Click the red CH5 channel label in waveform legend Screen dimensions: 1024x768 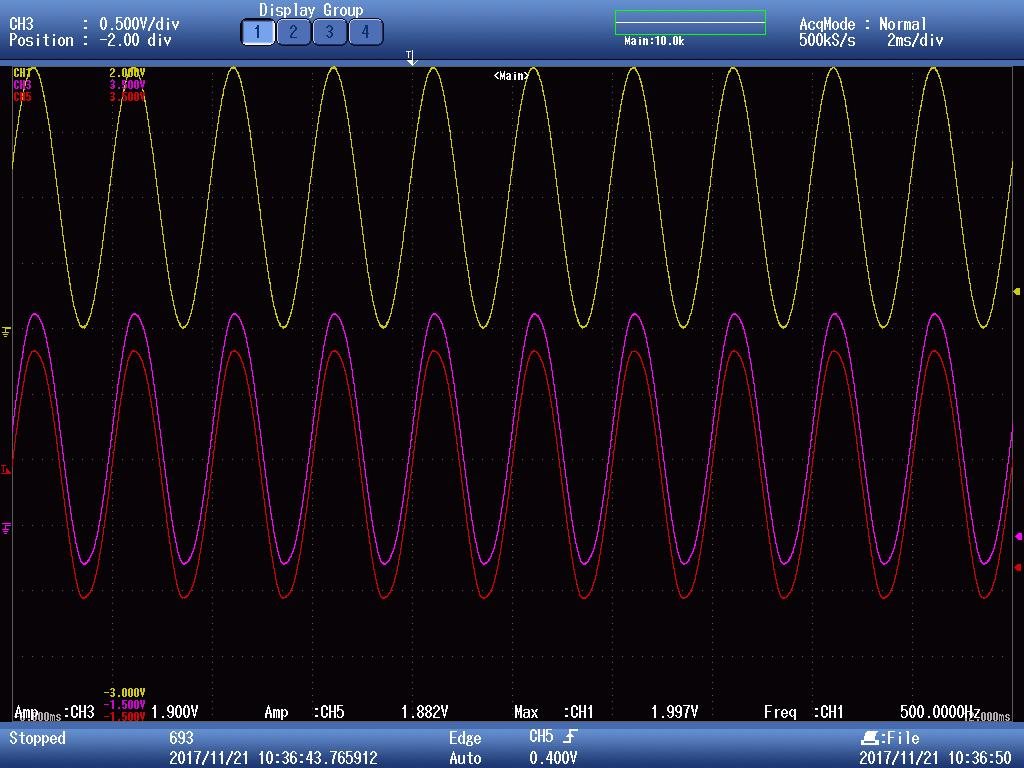[22, 97]
